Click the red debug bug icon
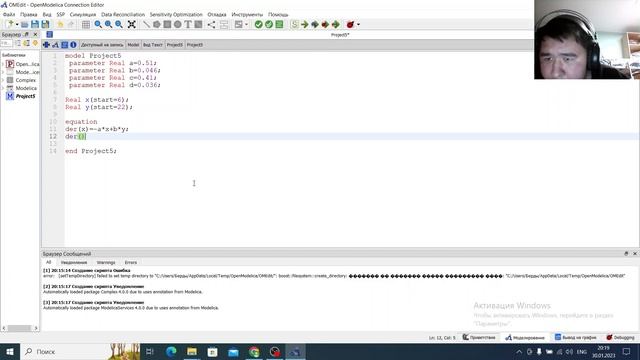The height and width of the screenshot is (360, 640). point(350,24)
